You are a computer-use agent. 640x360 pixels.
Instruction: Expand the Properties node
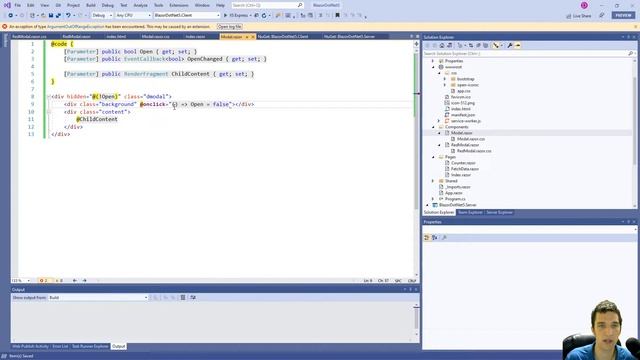433,61
